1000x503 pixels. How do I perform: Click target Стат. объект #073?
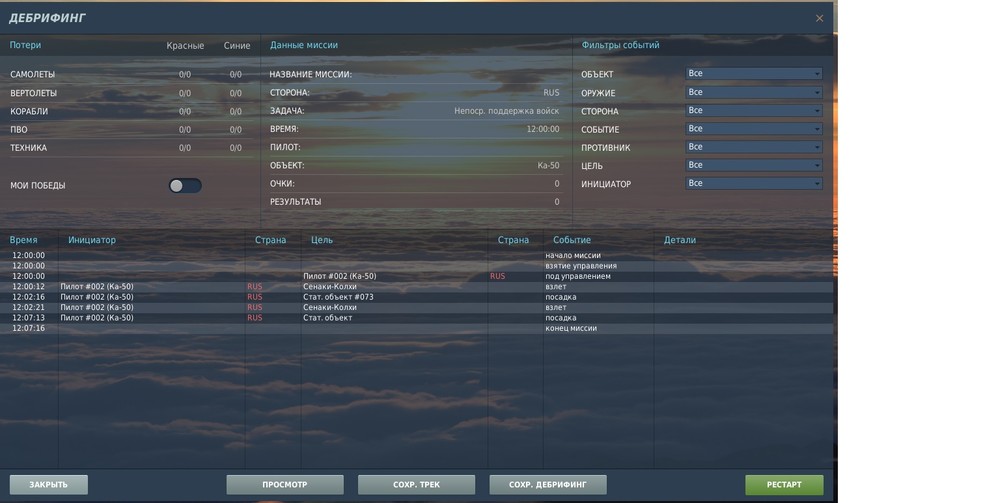point(338,297)
